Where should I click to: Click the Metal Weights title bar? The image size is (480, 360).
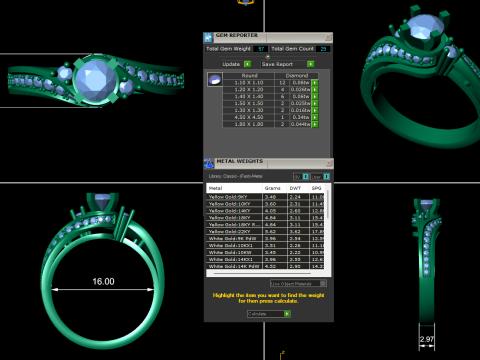270,163
